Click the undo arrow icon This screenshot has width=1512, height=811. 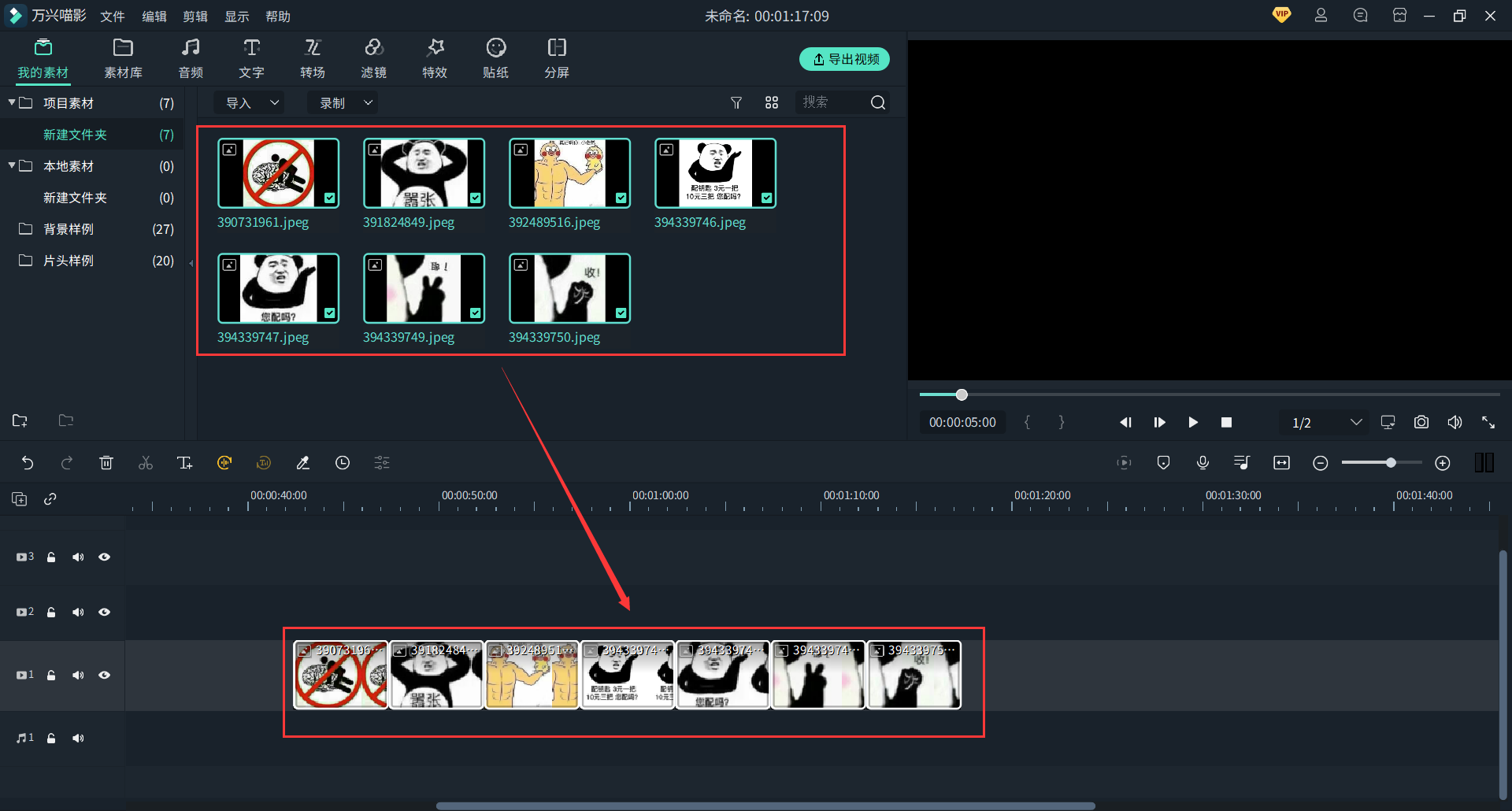coord(28,463)
